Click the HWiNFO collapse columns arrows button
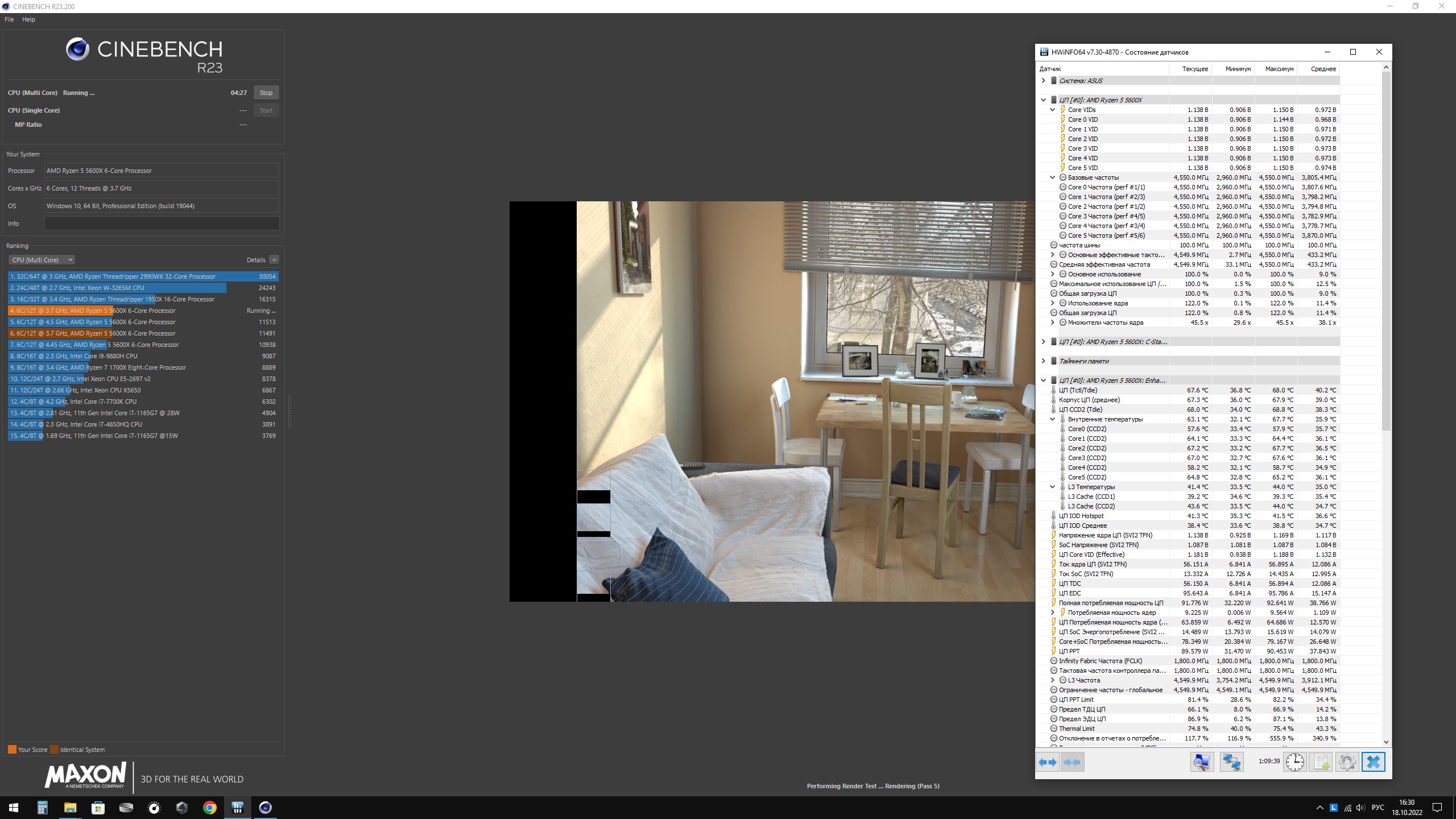Image resolution: width=1456 pixels, height=819 pixels. click(1072, 762)
